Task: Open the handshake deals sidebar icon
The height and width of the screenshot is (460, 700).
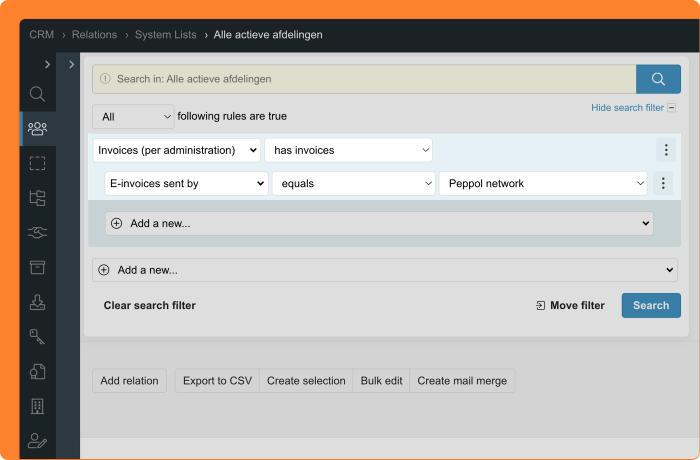Action: (x=38, y=232)
